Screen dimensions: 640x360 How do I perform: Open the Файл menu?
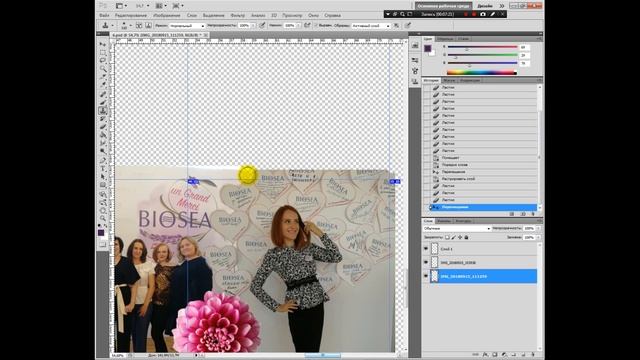104,15
